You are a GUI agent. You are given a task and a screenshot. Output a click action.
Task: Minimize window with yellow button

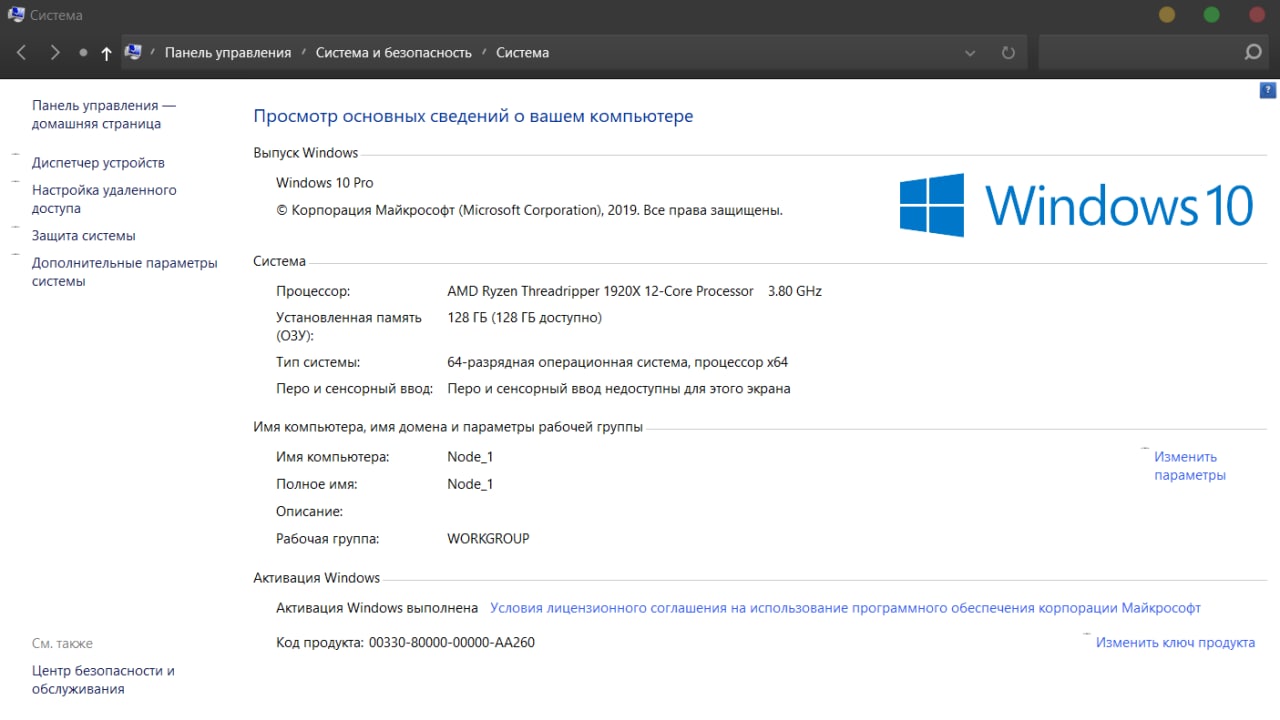pos(1167,15)
